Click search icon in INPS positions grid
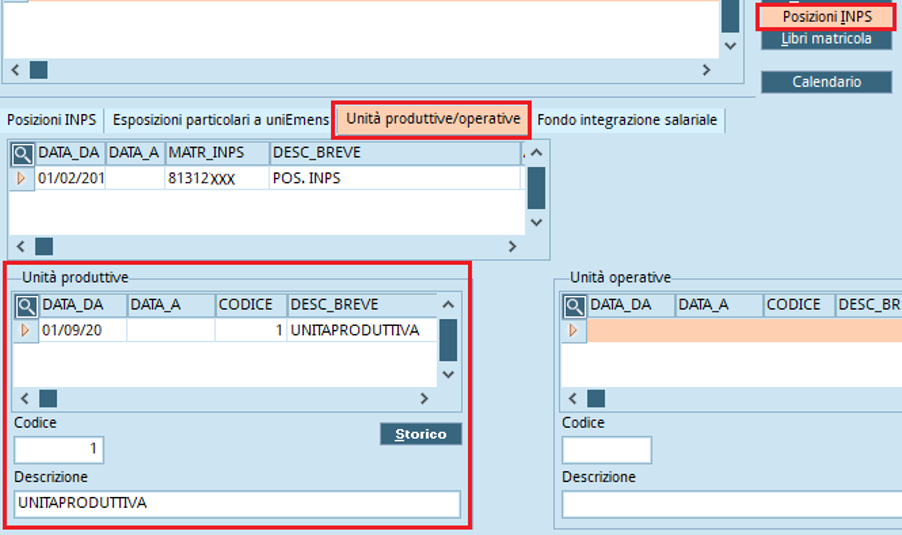902x535 pixels. [22, 154]
